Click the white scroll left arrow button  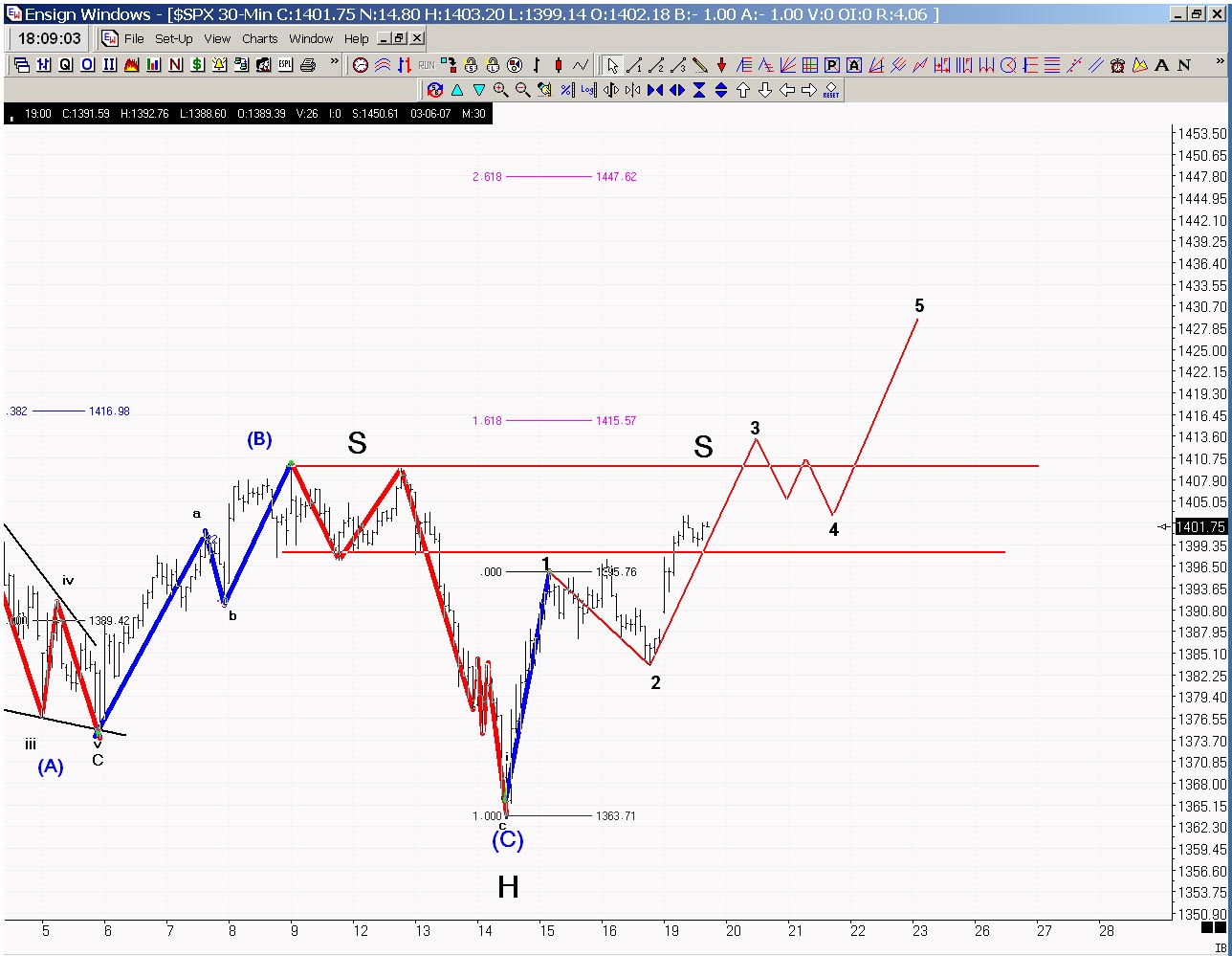point(786,90)
